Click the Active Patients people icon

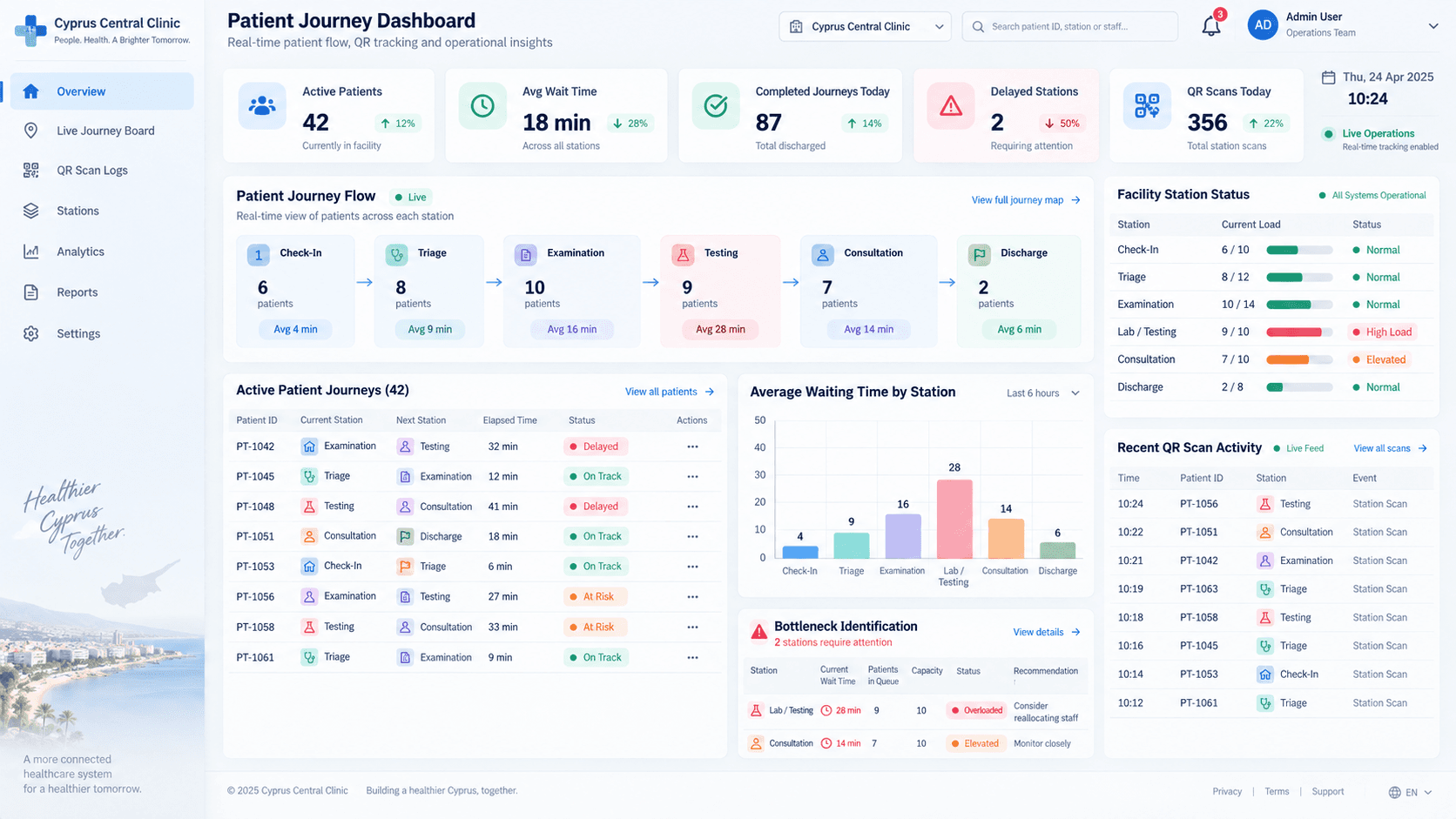(x=262, y=106)
